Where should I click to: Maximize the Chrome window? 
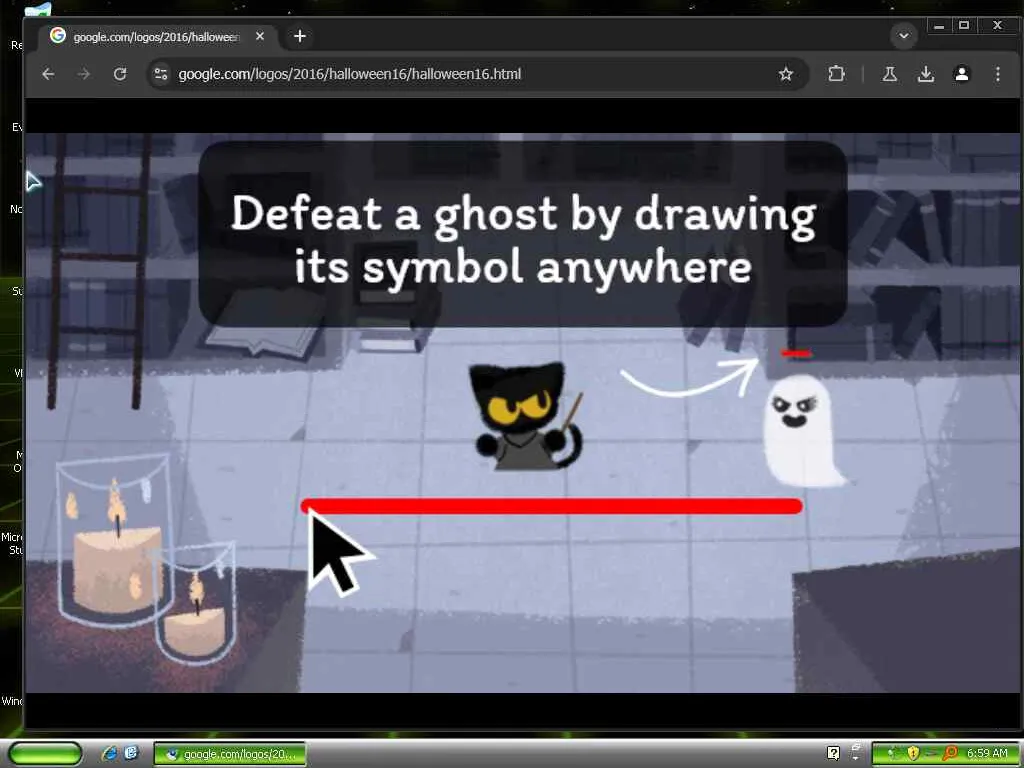tap(964, 25)
